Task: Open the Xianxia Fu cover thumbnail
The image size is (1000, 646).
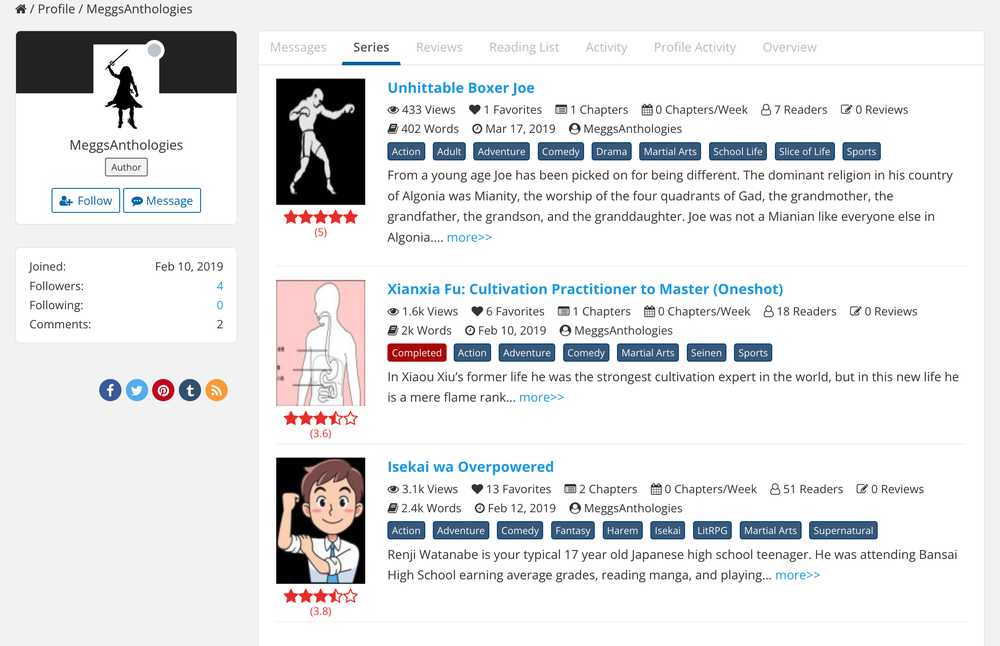Action: (320, 343)
